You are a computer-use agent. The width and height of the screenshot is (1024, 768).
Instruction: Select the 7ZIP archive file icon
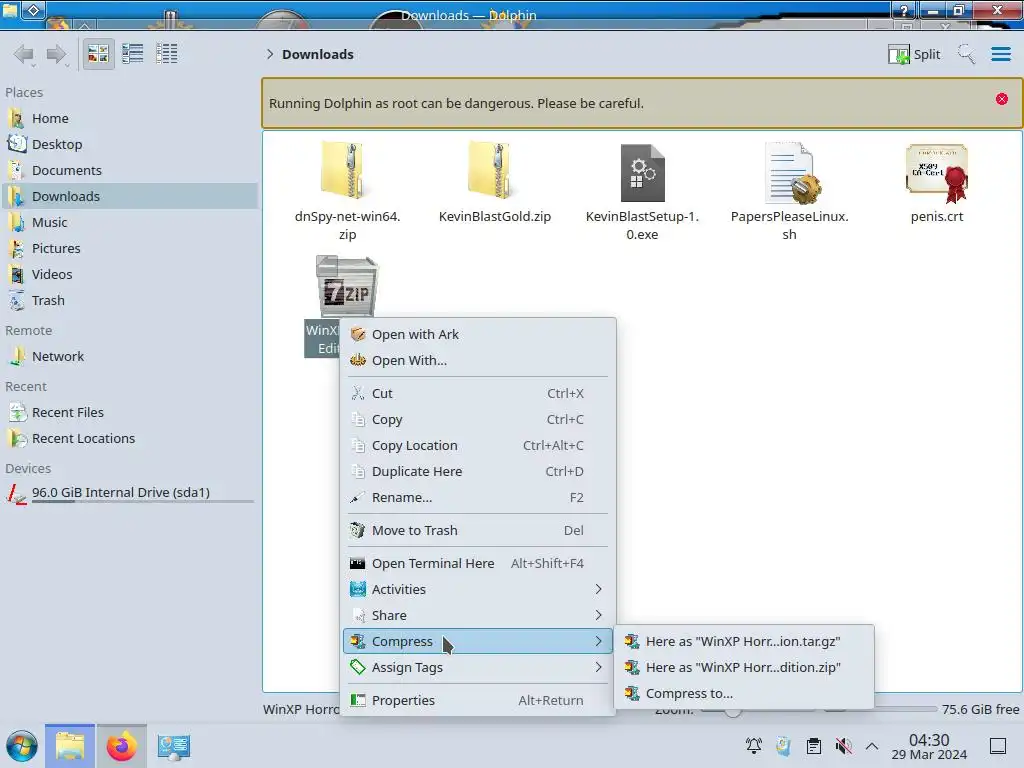347,287
